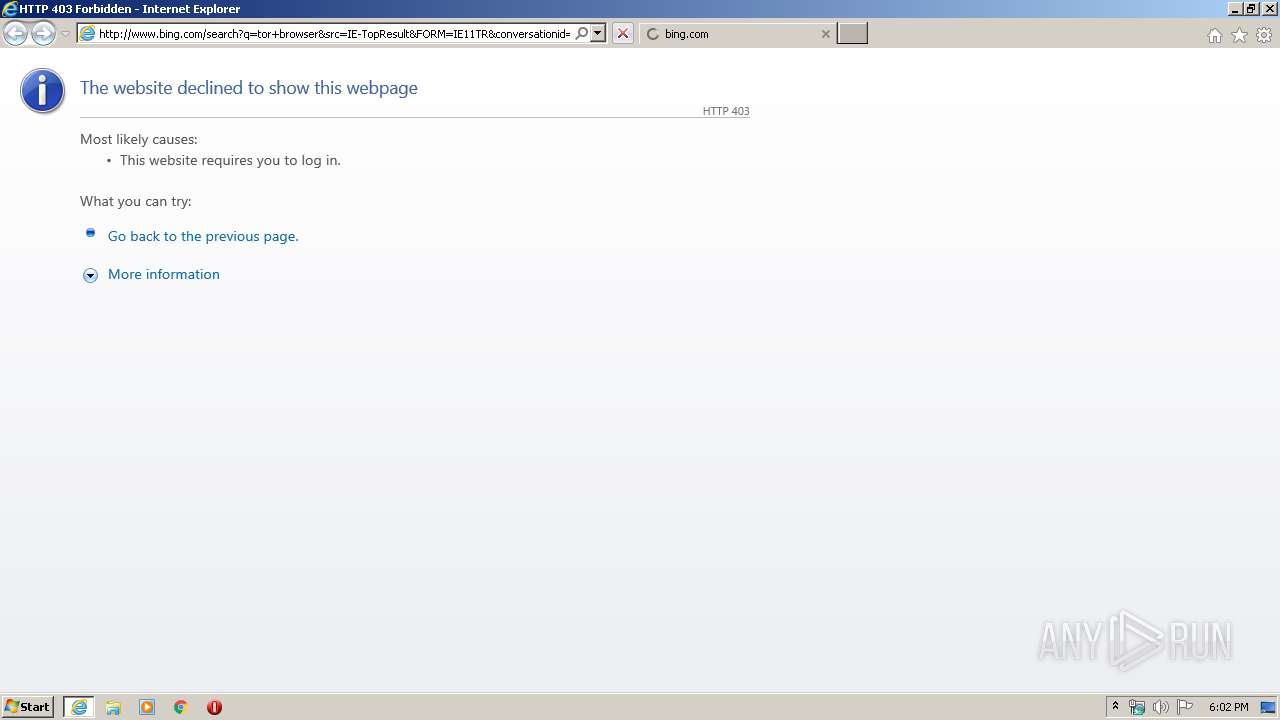Open network status tray icon

coord(1137,707)
